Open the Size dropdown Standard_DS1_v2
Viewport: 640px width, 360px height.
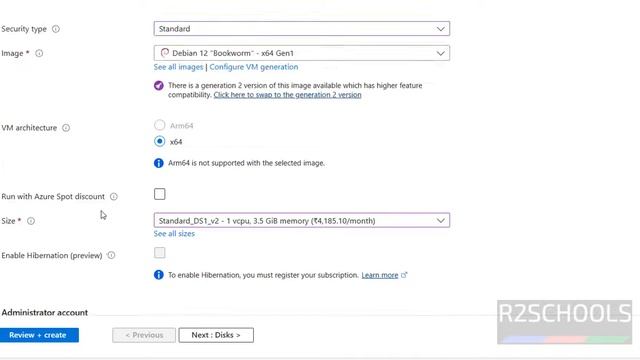coord(302,220)
